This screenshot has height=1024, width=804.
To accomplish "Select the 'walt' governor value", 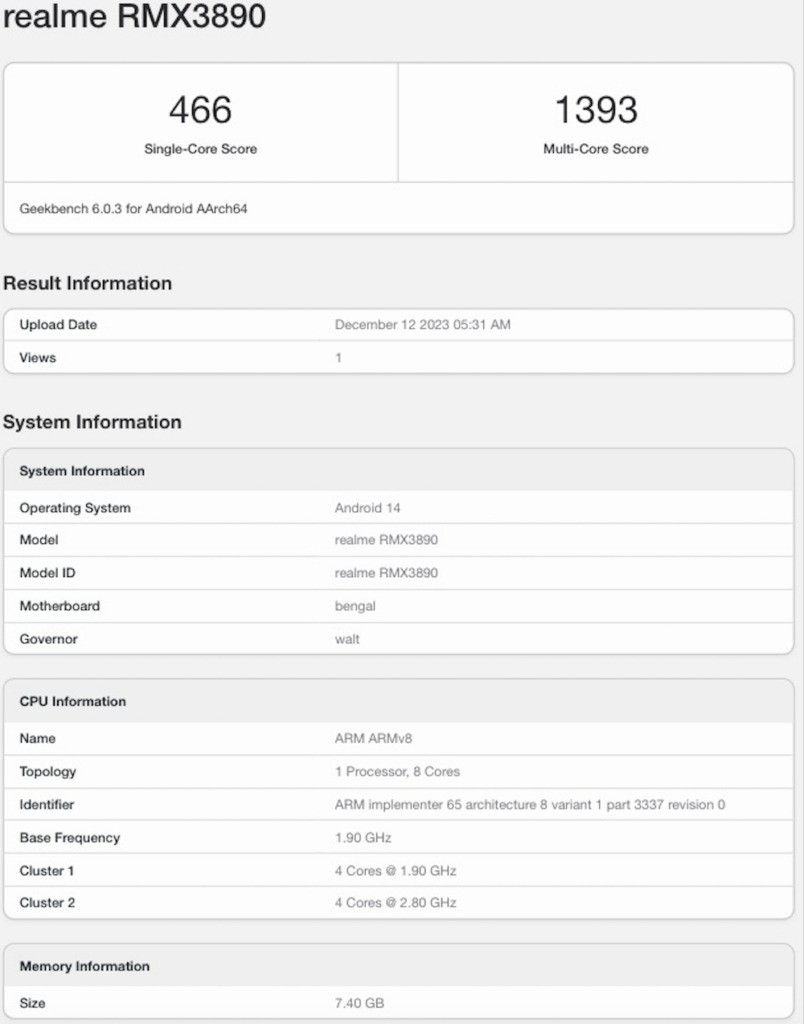I will click(347, 639).
